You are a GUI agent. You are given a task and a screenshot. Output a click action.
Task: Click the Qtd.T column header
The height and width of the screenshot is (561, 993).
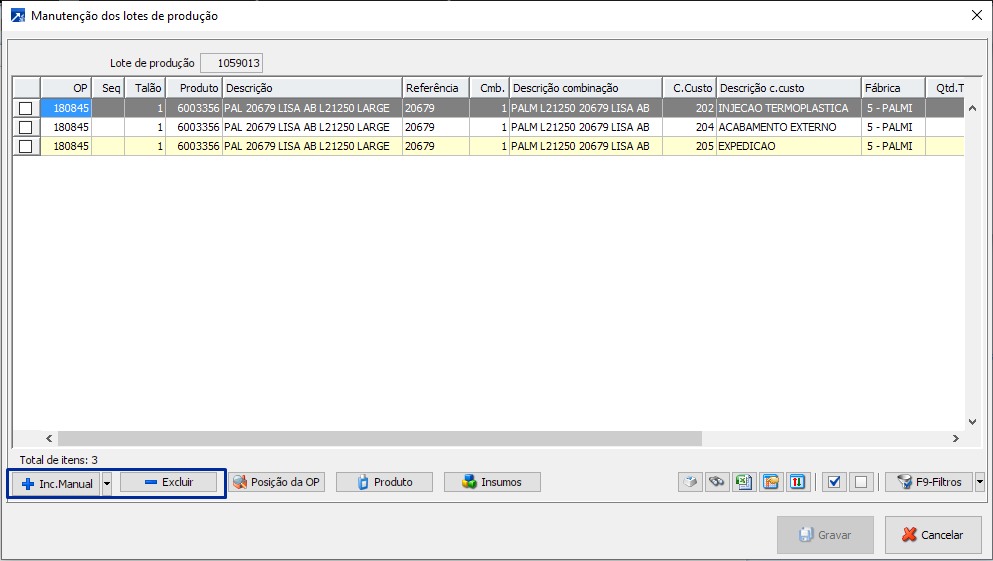(x=946, y=88)
